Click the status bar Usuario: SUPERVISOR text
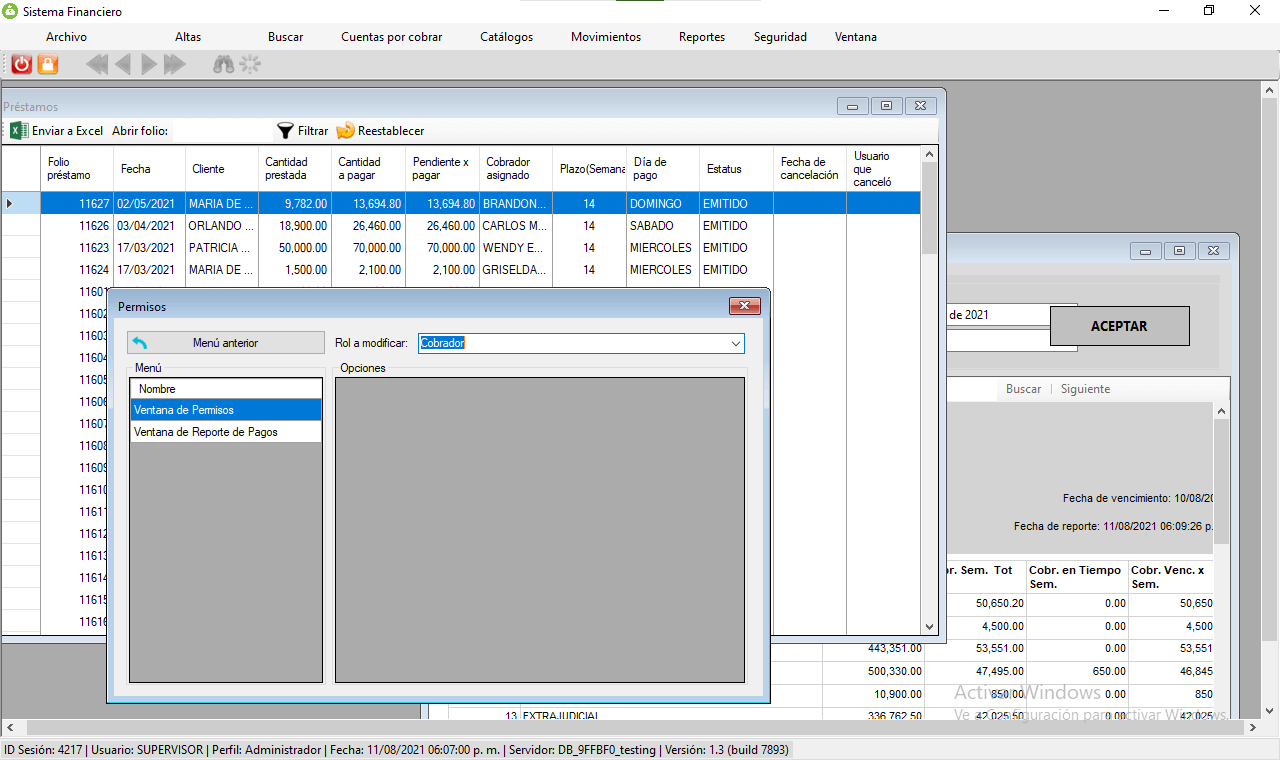This screenshot has width=1280, height=760. coord(147,750)
